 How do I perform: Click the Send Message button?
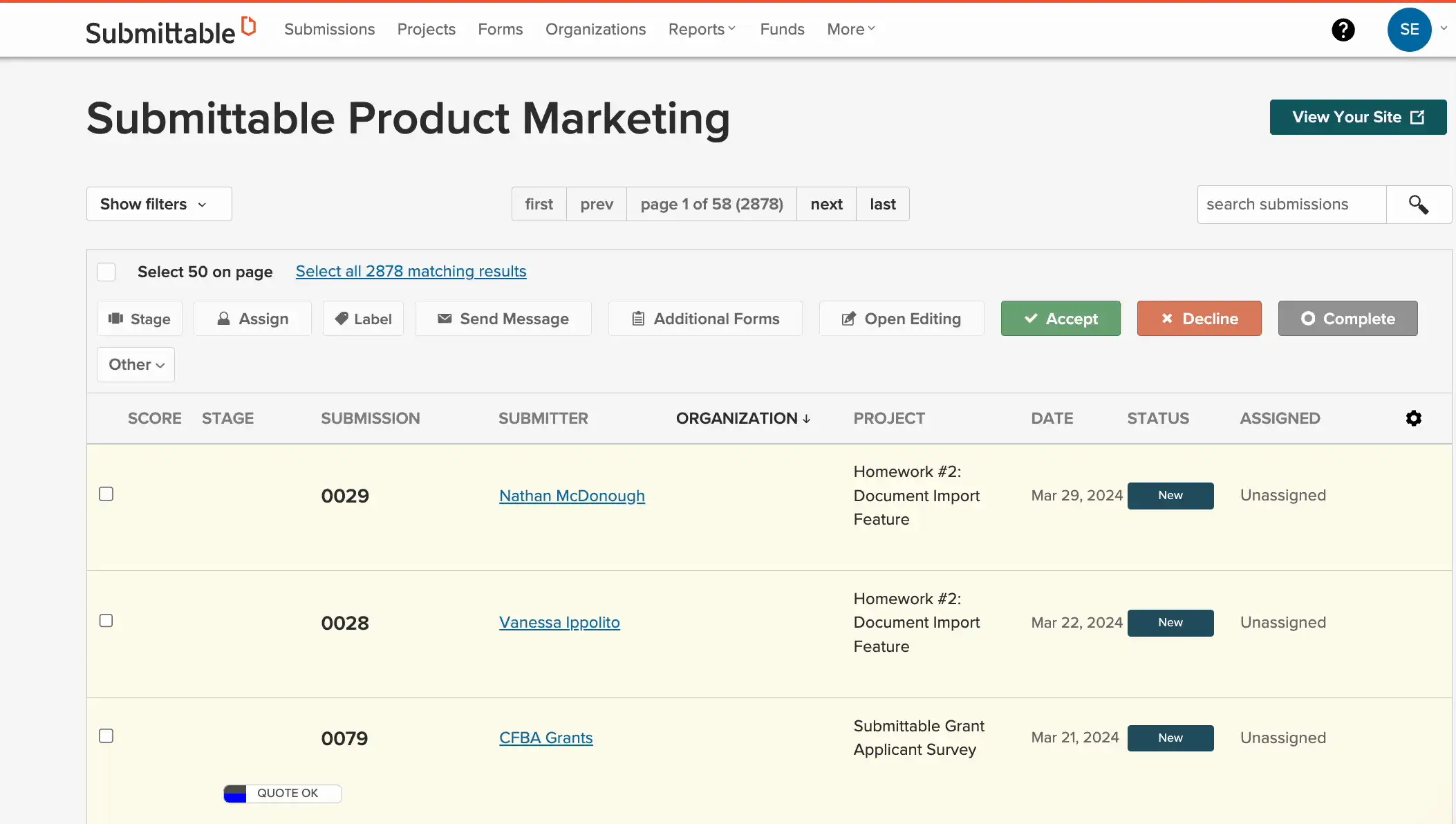click(503, 319)
